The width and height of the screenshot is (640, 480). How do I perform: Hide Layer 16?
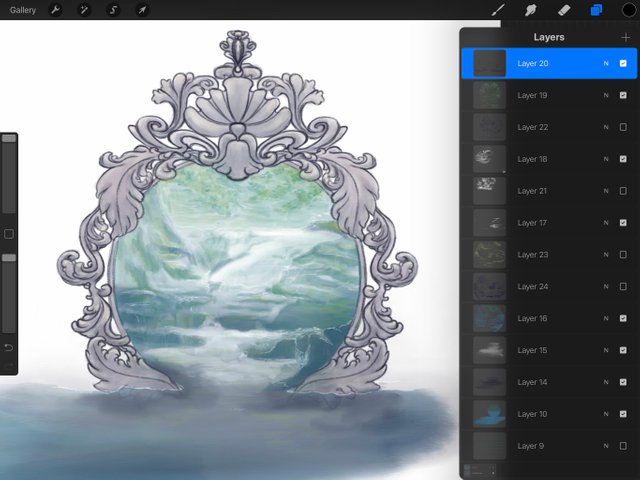click(x=623, y=318)
